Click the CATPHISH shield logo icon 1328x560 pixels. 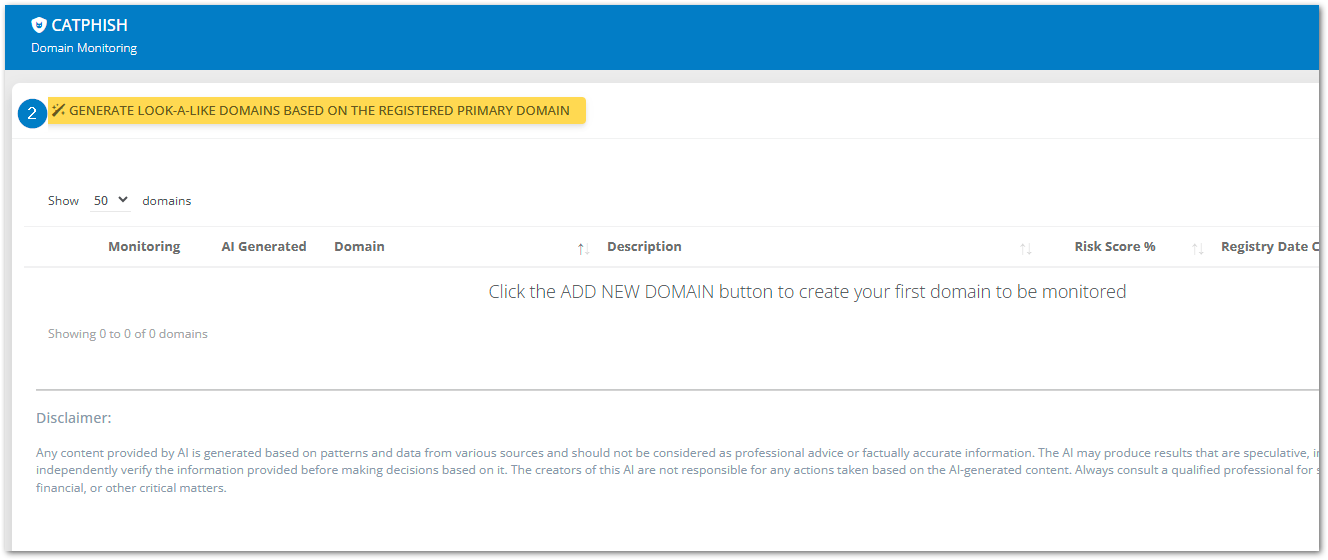pos(39,26)
